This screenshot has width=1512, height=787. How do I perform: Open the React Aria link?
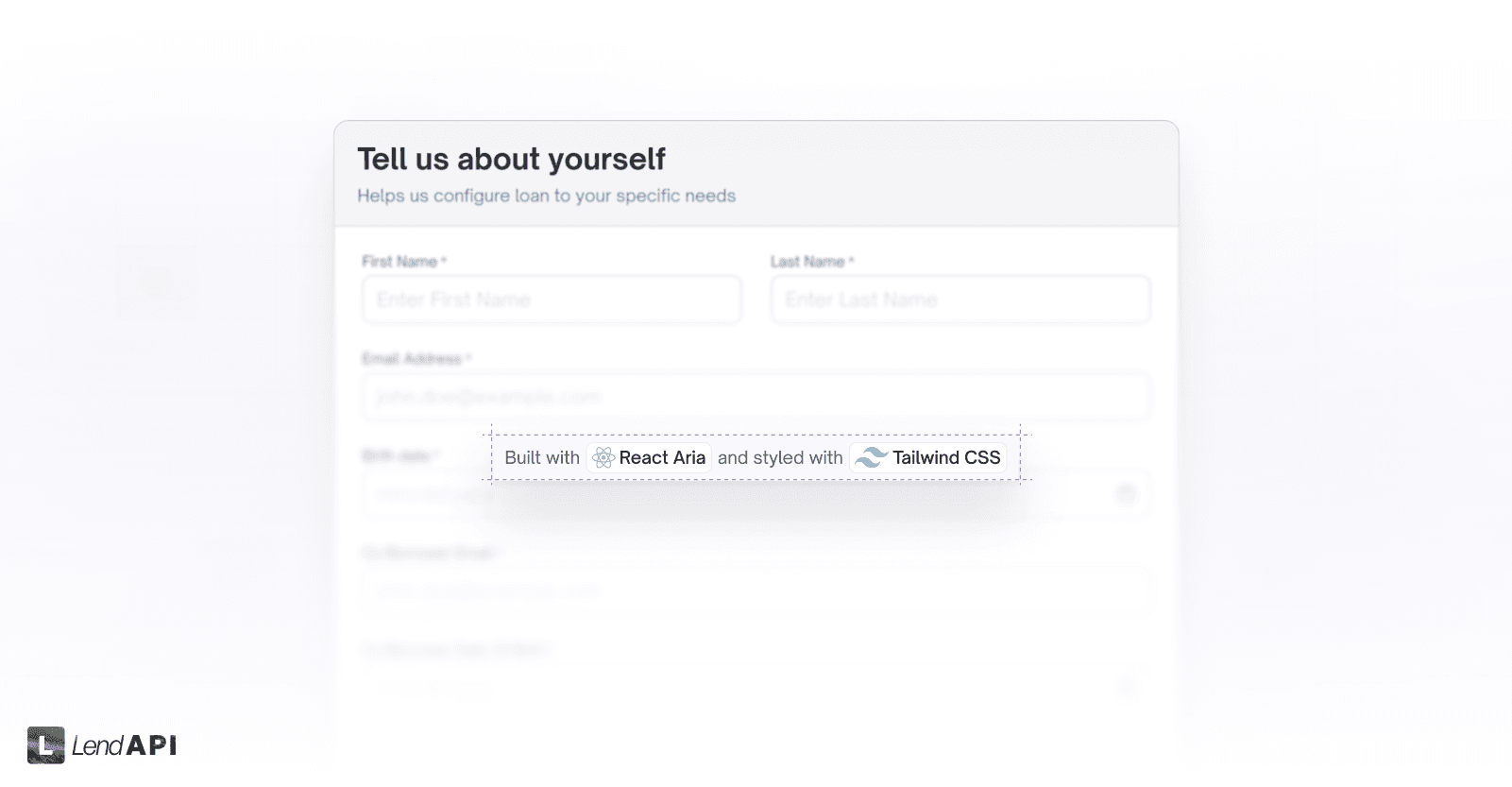649,457
